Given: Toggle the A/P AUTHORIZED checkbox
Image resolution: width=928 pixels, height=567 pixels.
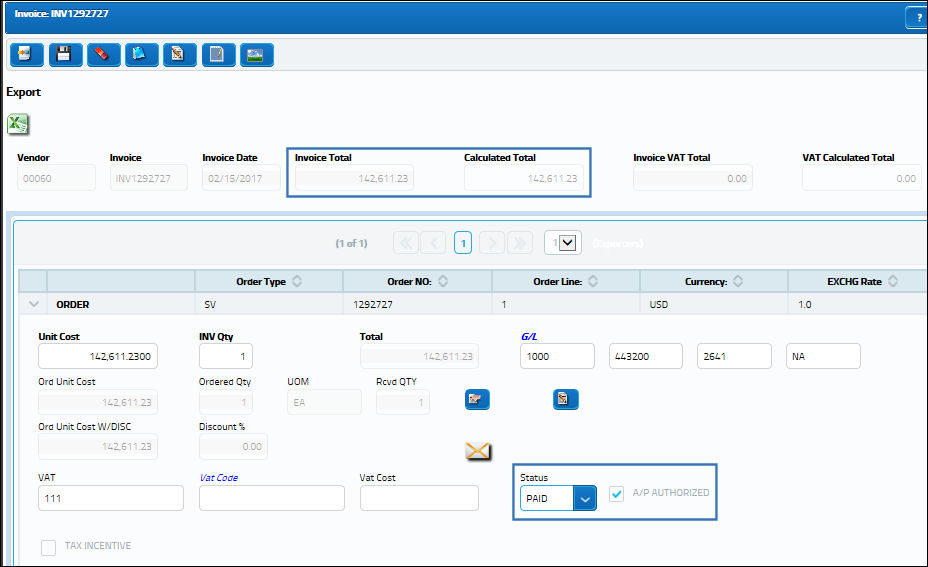Looking at the screenshot, I should tap(616, 494).
